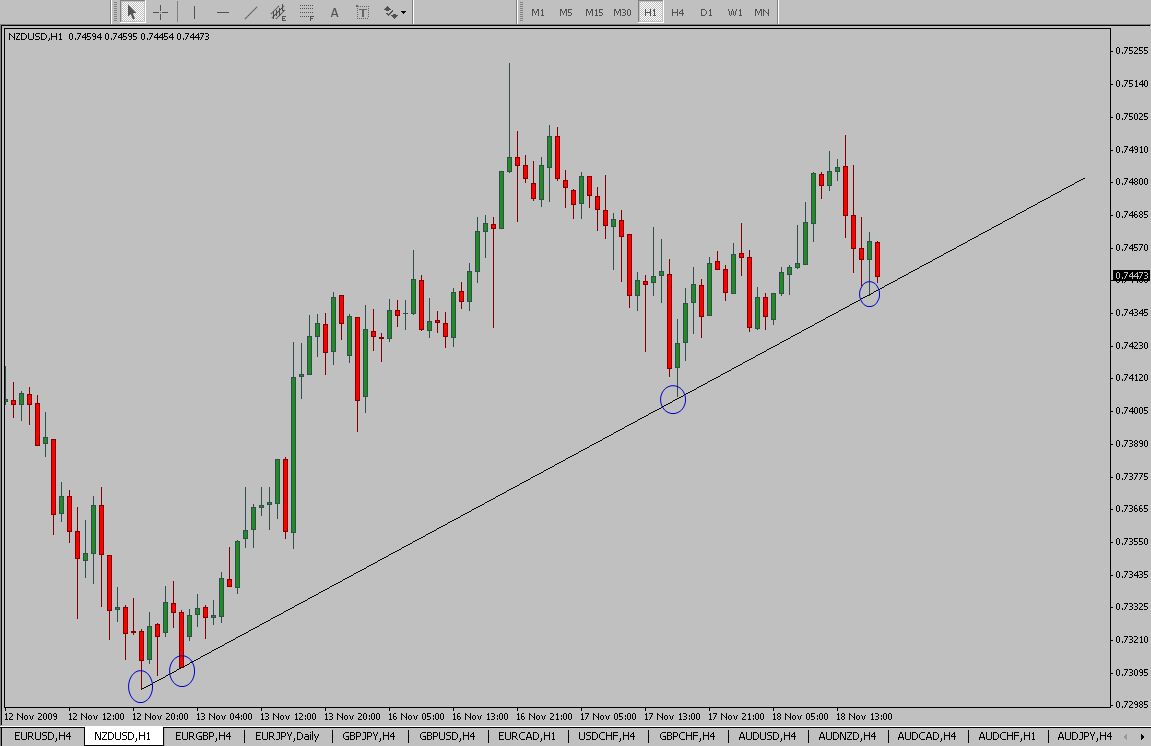The width and height of the screenshot is (1151, 746).
Task: Click the circle marker at trendline start
Action: coord(141,686)
